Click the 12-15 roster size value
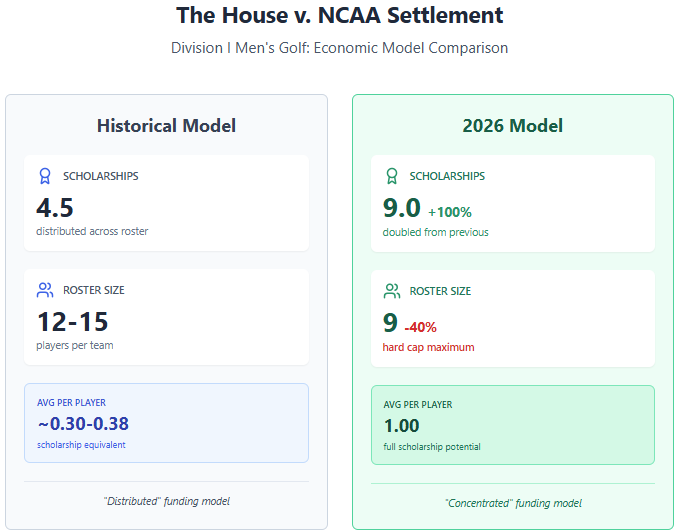 point(72,322)
